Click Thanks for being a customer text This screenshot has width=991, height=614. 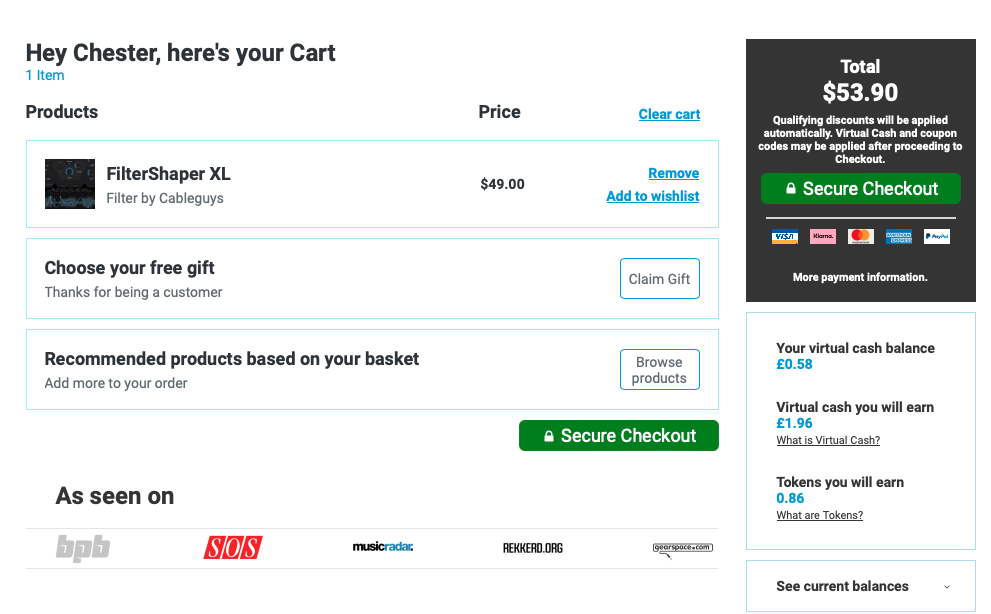(x=133, y=292)
